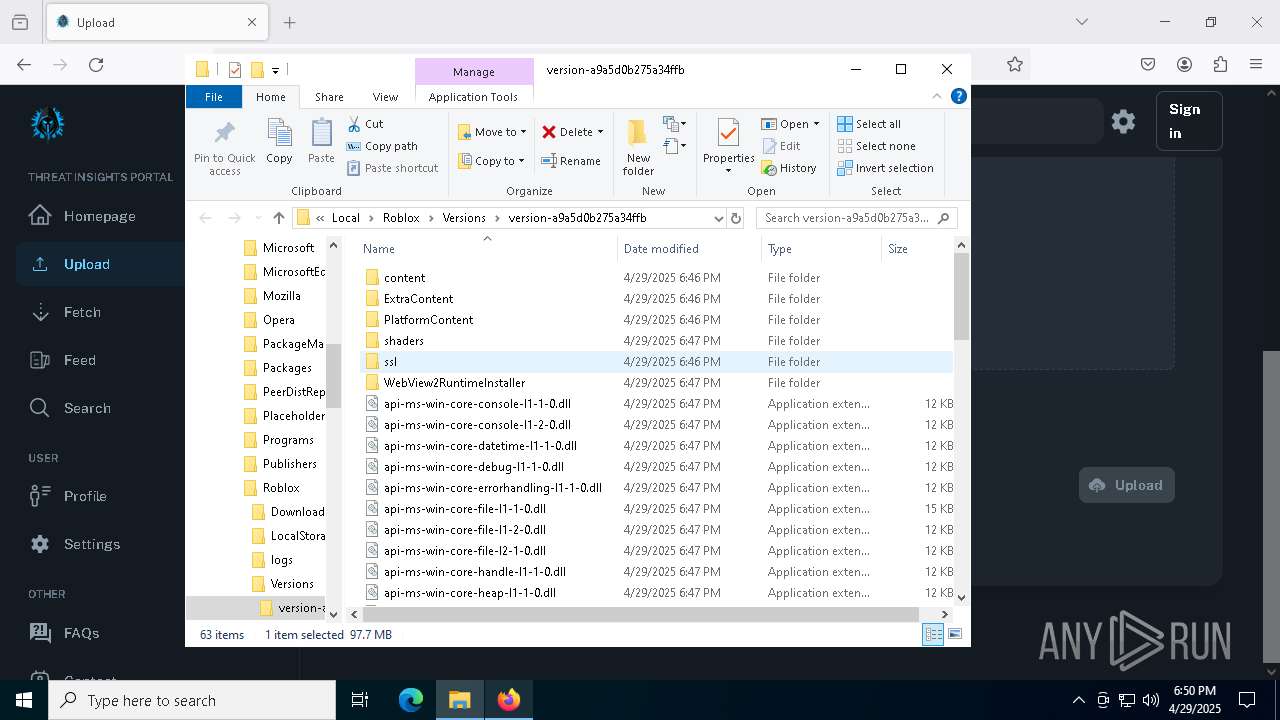
Task: Open portal Settings sidebar item
Action: click(92, 544)
